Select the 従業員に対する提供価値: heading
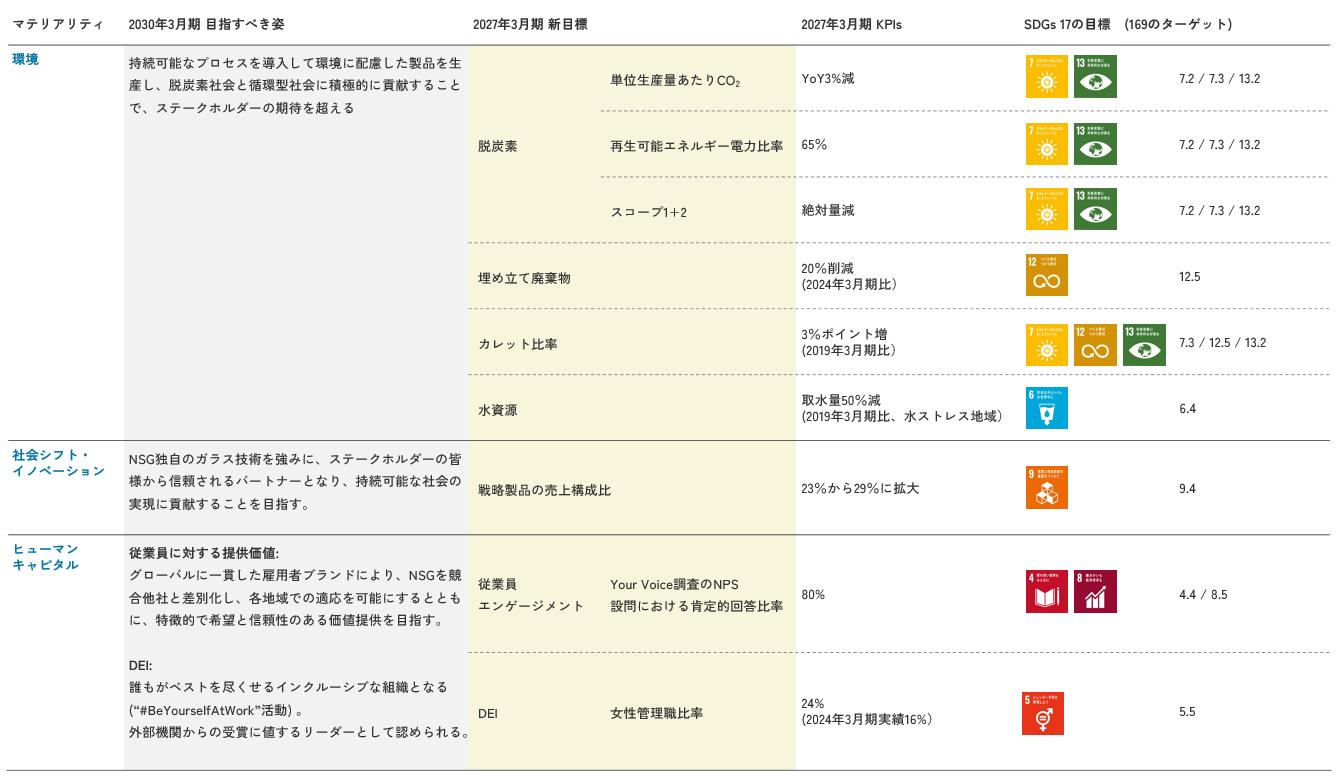 tap(204, 552)
